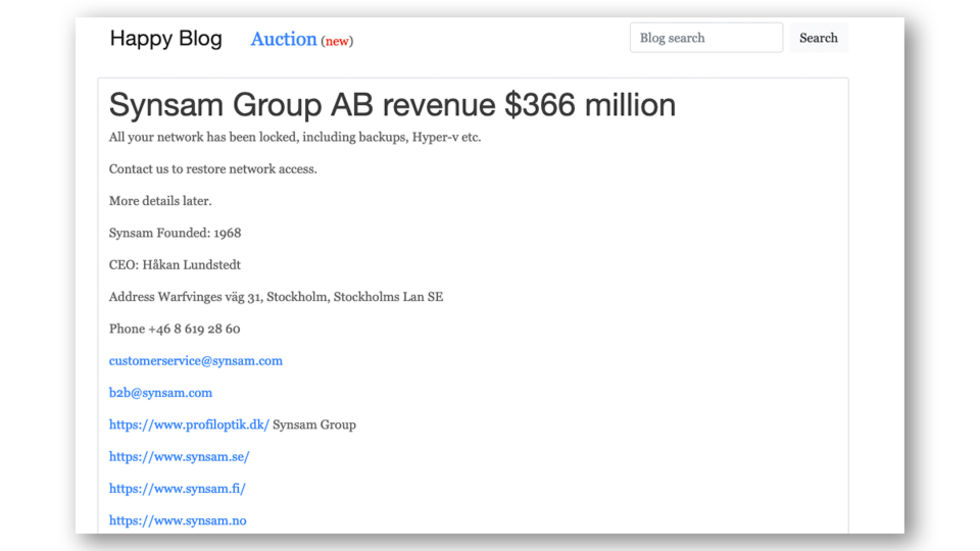This screenshot has height=551, width=980.
Task: Open the Auction page link
Action: coord(284,39)
